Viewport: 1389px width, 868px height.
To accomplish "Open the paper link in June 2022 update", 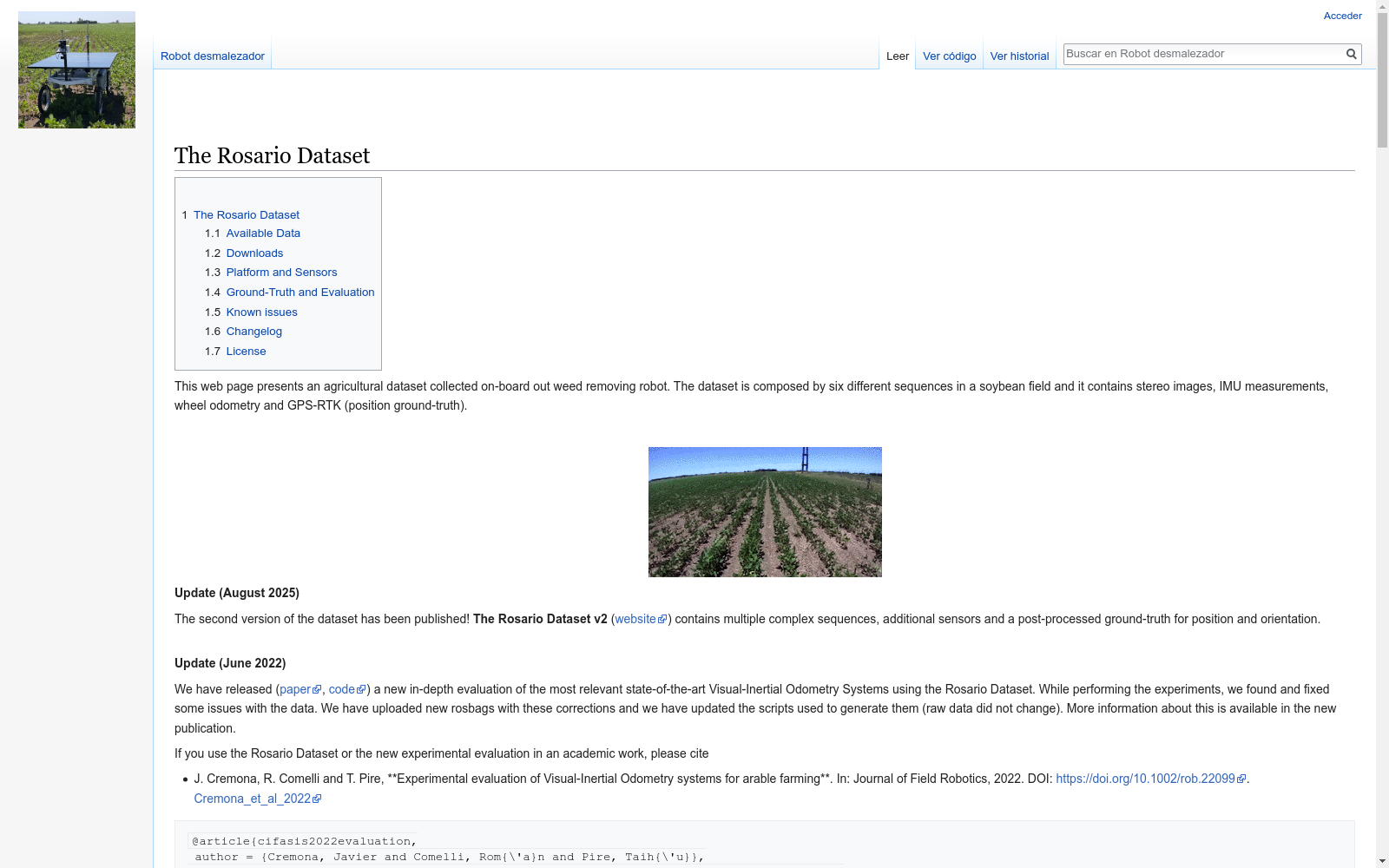I will (300, 689).
